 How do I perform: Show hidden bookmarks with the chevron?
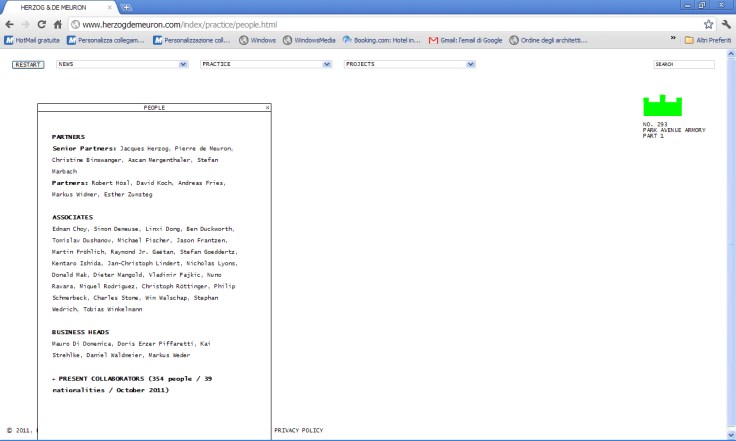coord(673,40)
